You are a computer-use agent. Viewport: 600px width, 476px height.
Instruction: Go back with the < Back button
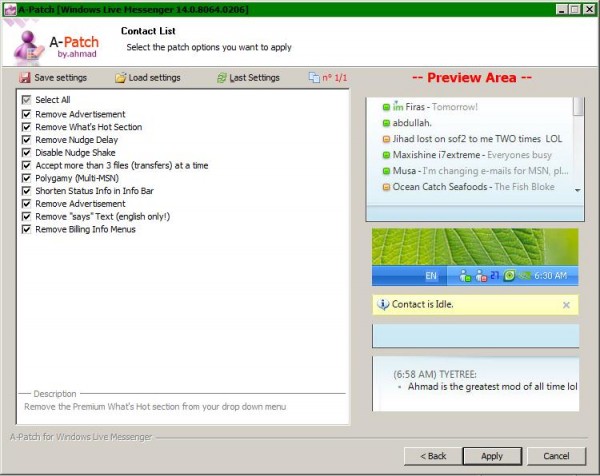pyautogui.click(x=433, y=456)
